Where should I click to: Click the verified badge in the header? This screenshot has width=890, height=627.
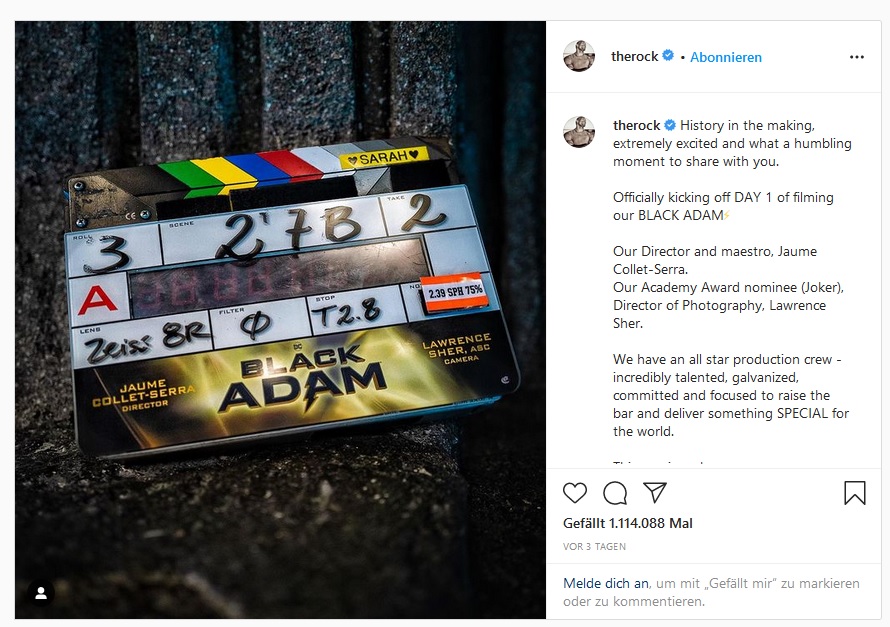(668, 56)
